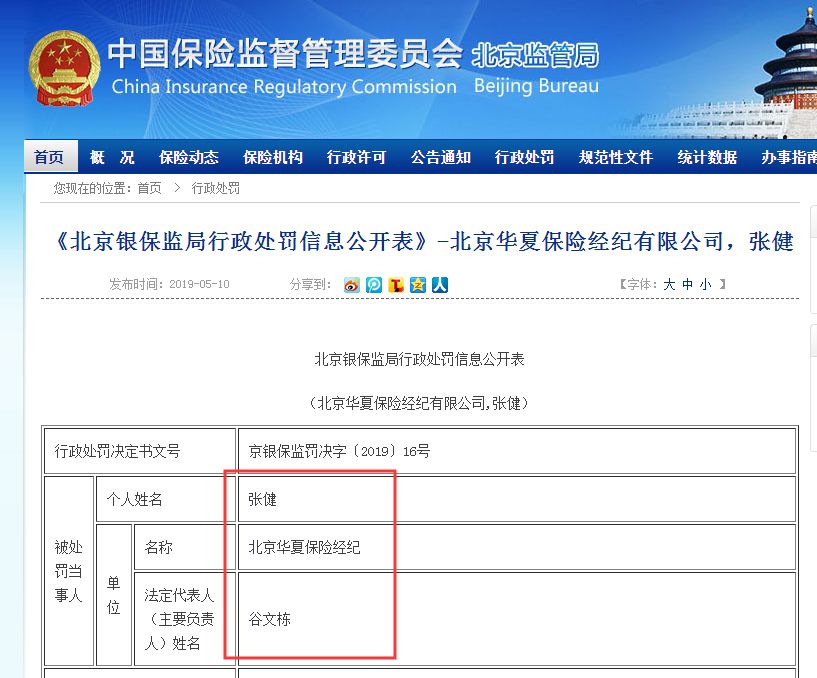This screenshot has width=817, height=678.
Task: Click centered heading 北京银保监局行政处罚信息公开表
Action: 419,359
